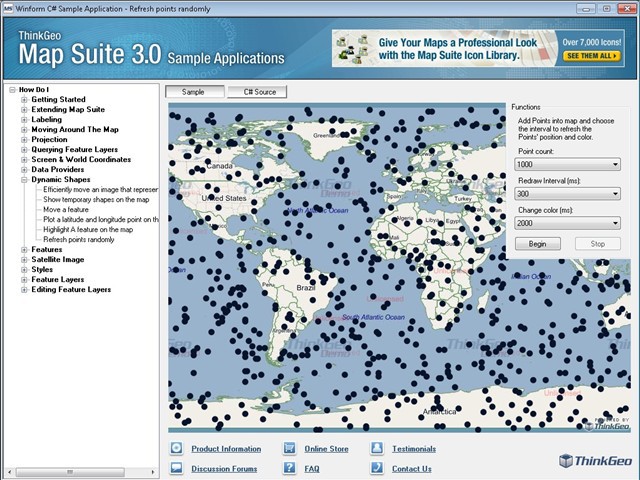The image size is (640, 480).
Task: Select 'Highlight A feature on the map'
Action: coord(88,229)
